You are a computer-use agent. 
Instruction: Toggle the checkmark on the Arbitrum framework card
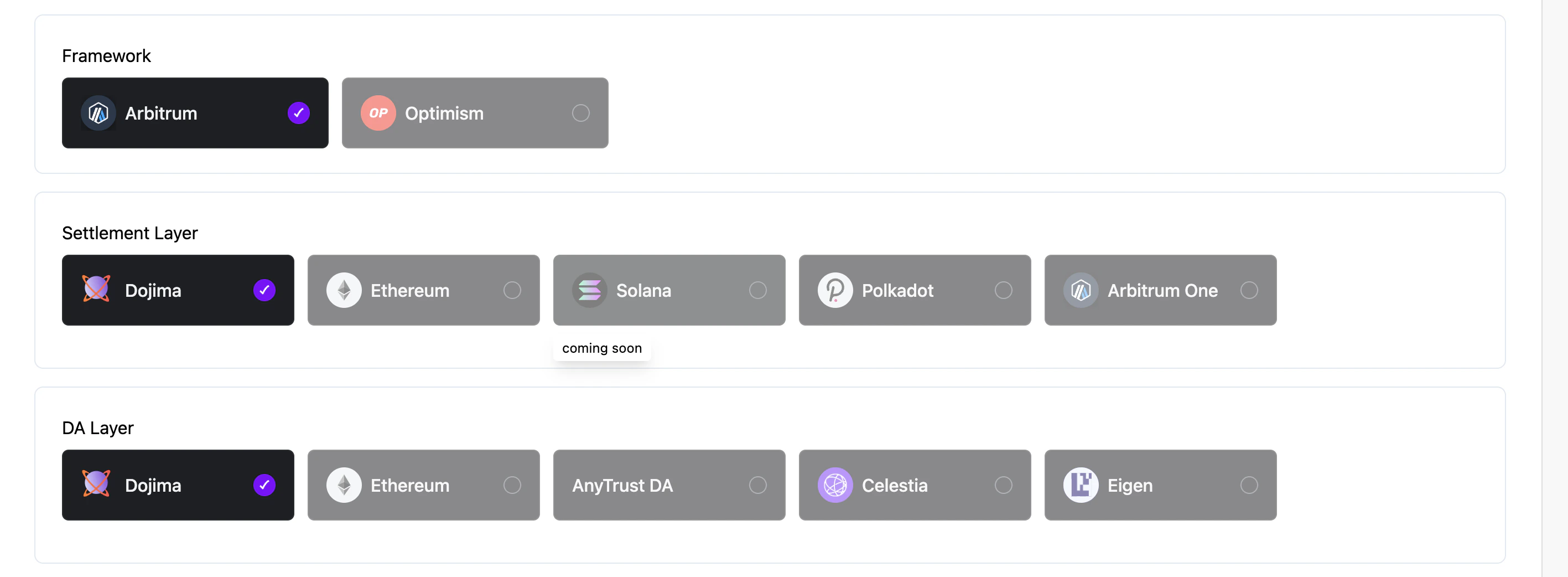(x=298, y=113)
